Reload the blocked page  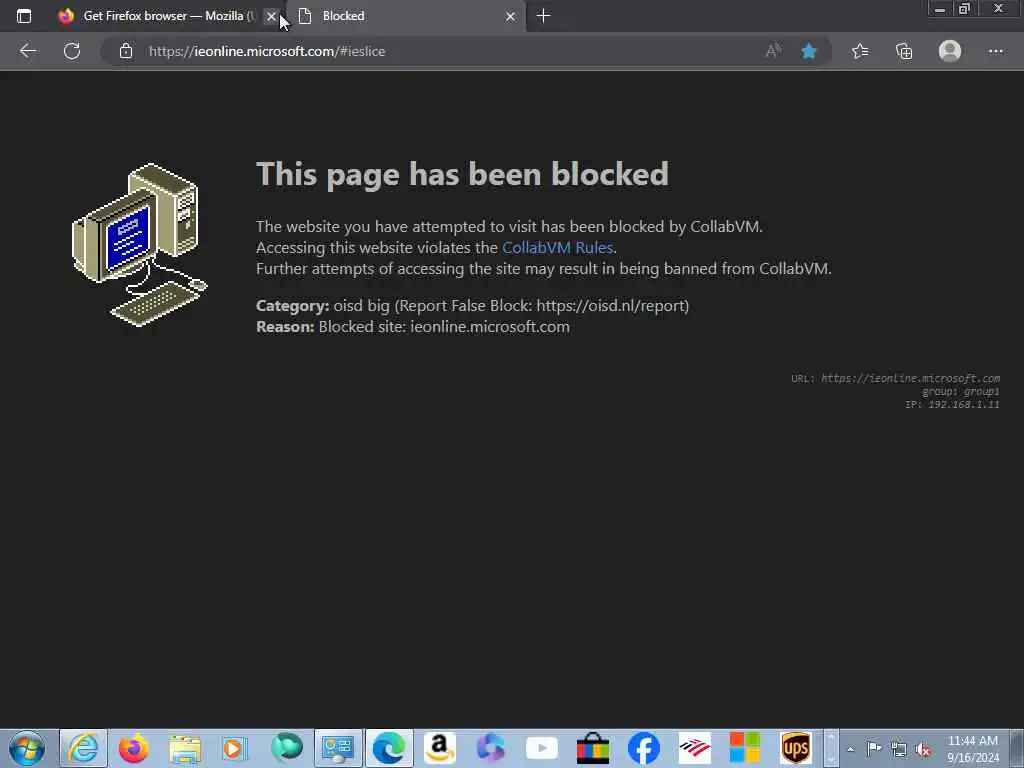coord(72,51)
